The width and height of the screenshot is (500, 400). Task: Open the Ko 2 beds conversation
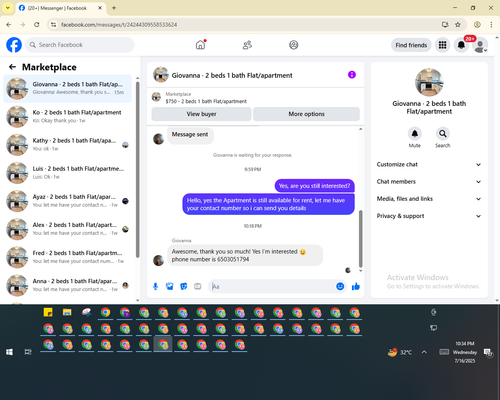point(67,116)
